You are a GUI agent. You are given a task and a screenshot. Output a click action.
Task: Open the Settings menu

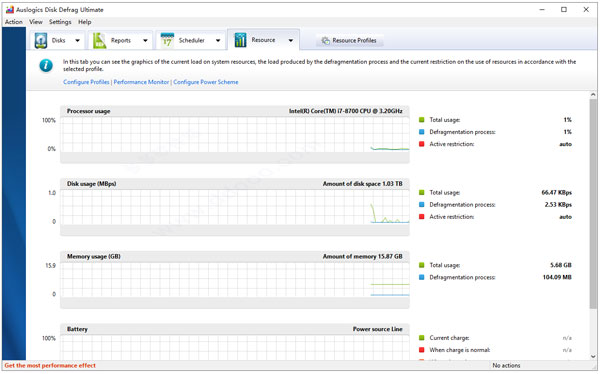(x=60, y=22)
